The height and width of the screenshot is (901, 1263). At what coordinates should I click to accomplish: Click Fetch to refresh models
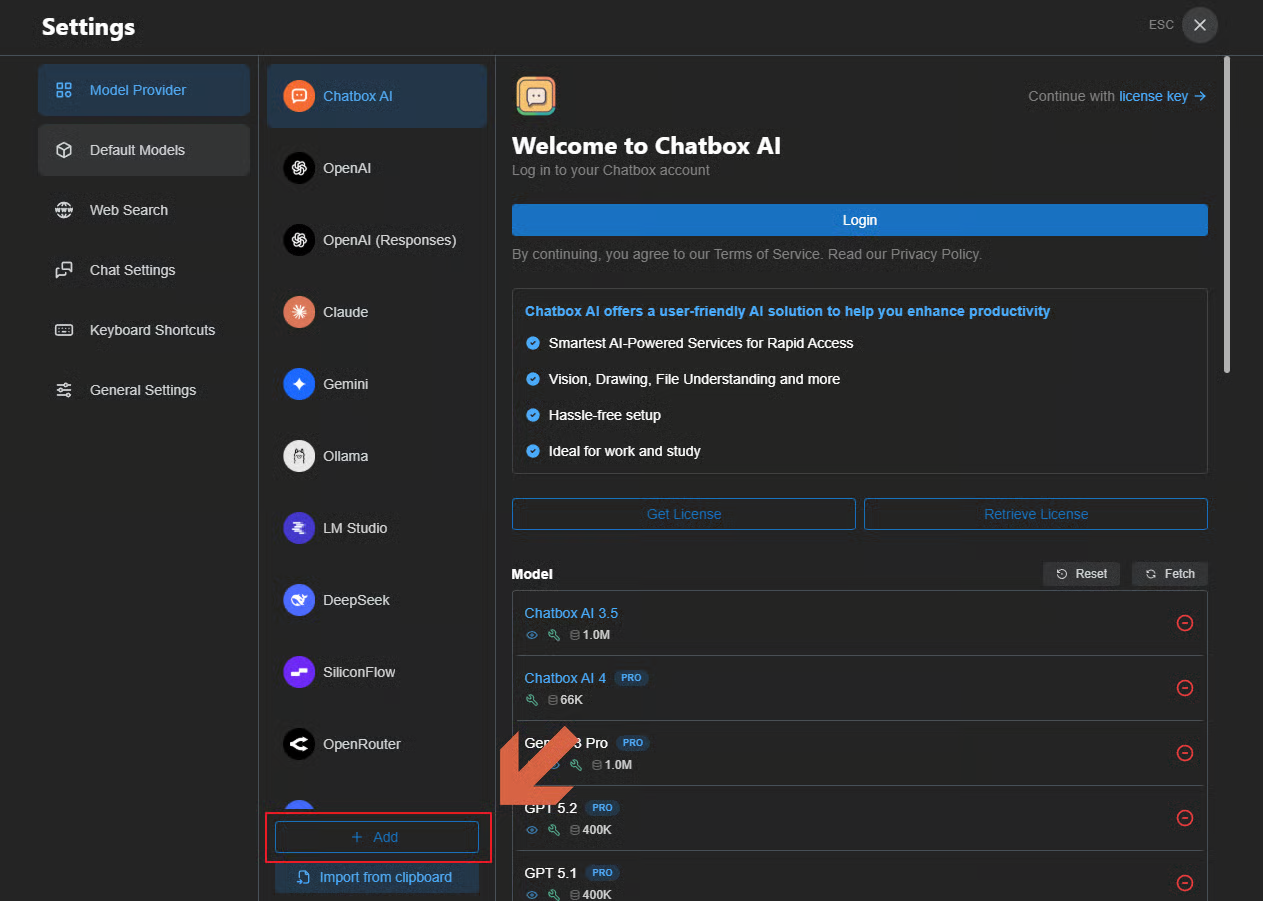click(x=1170, y=574)
